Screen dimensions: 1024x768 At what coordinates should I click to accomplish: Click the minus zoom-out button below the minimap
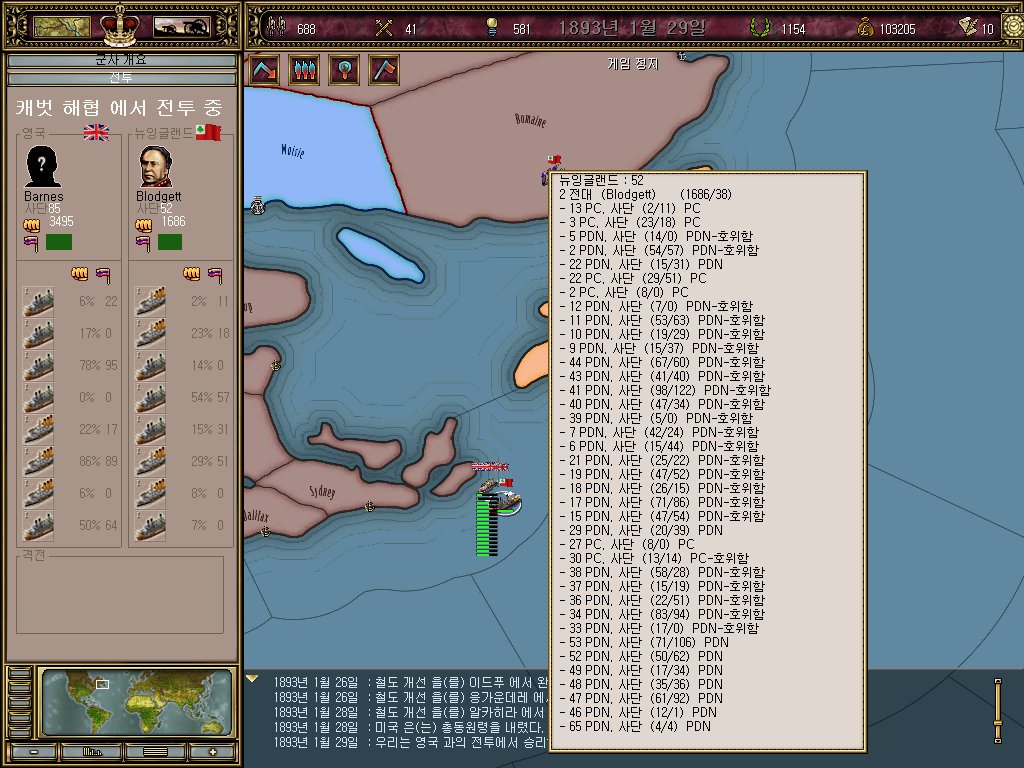point(33,752)
